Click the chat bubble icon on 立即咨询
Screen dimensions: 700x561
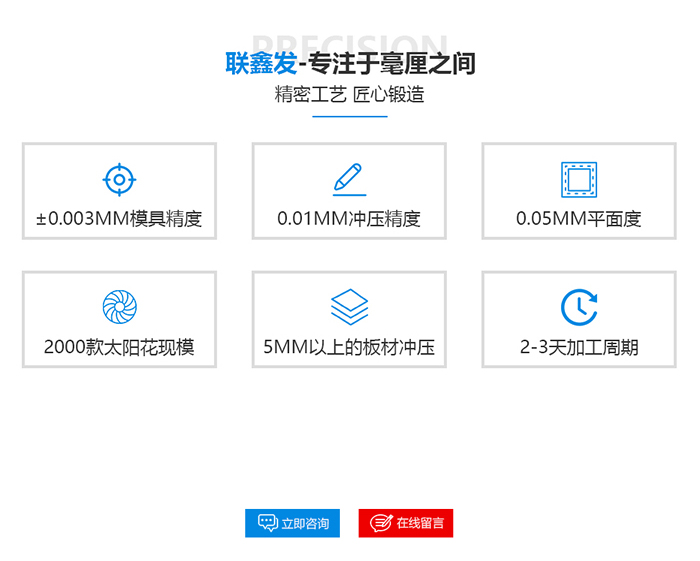pos(268,523)
